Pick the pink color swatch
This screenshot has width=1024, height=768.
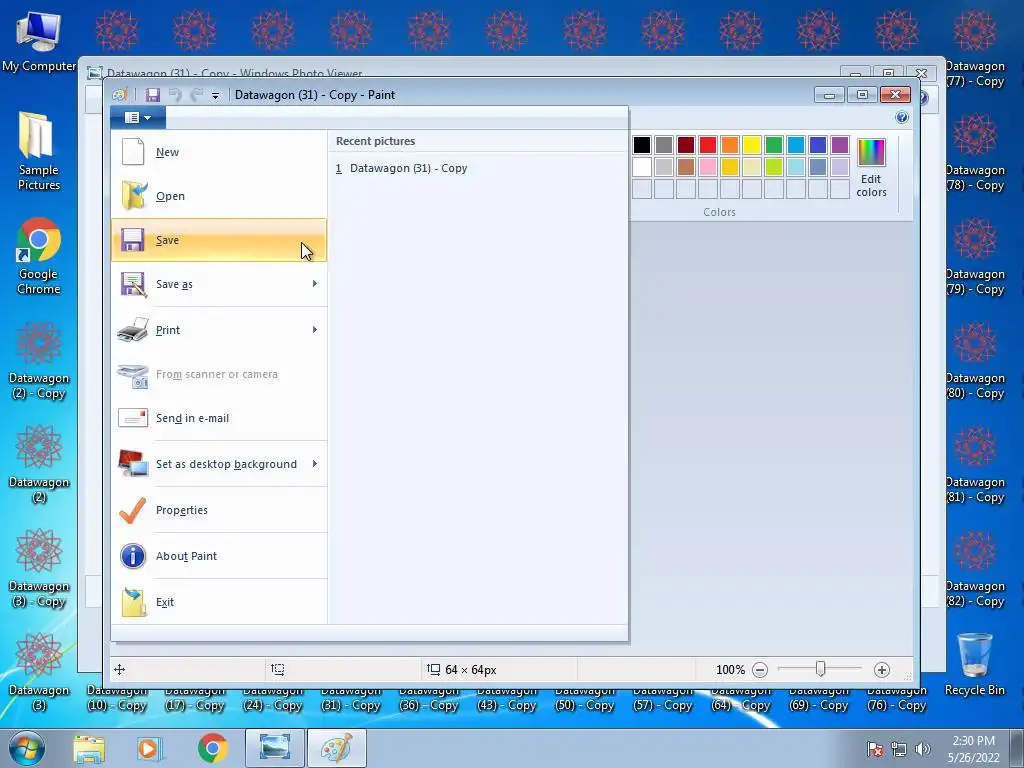708,167
